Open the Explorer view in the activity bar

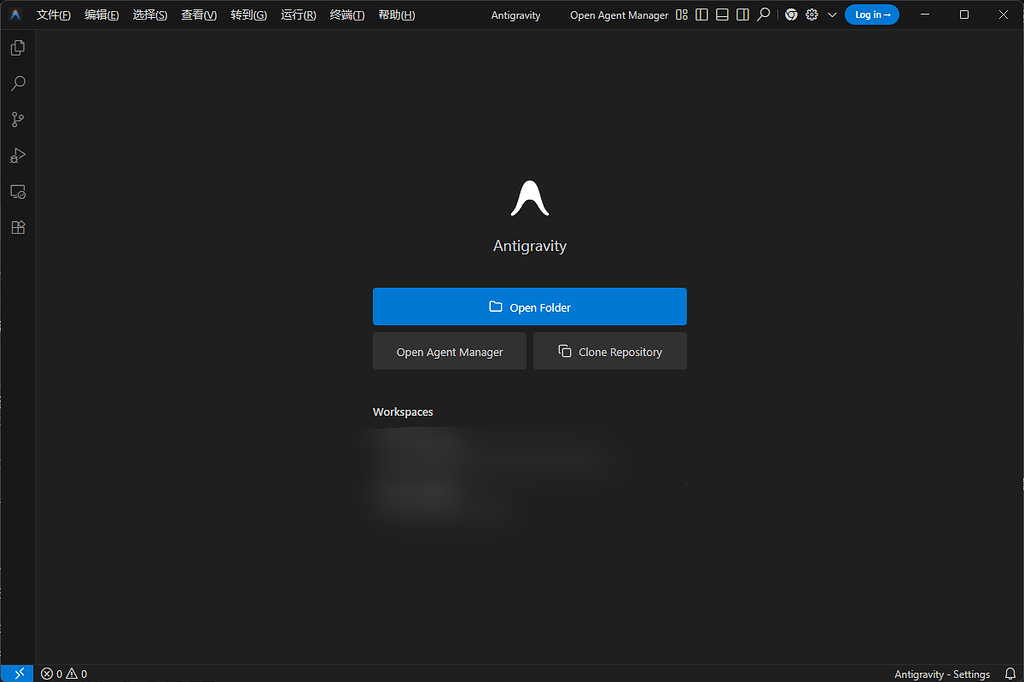click(18, 48)
